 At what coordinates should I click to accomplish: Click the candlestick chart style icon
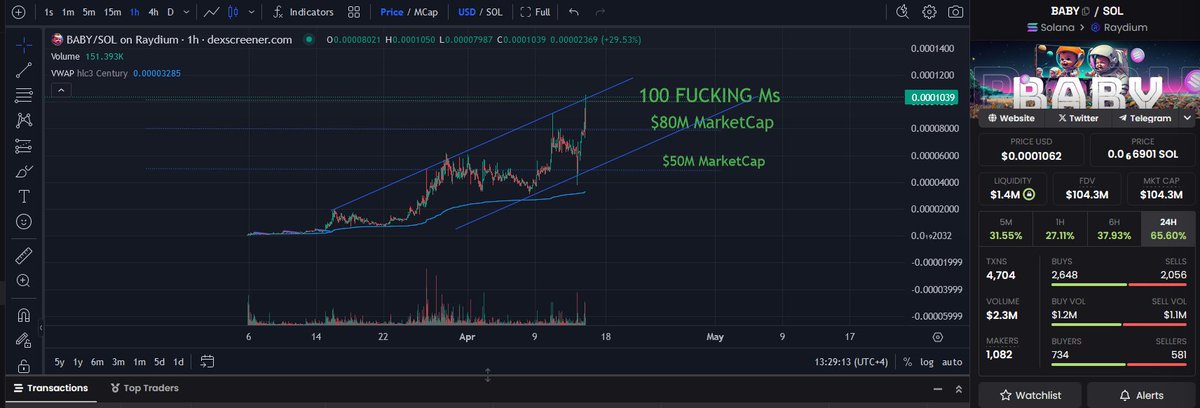[234, 12]
